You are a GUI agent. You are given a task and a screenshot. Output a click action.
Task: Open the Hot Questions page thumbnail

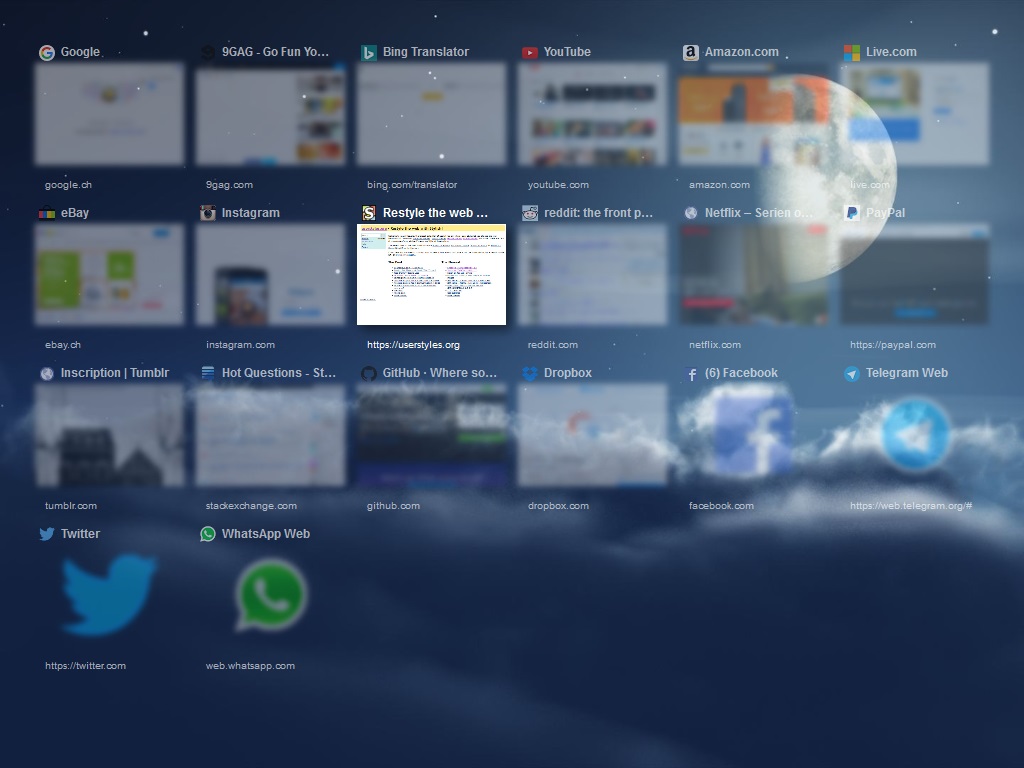coord(270,435)
